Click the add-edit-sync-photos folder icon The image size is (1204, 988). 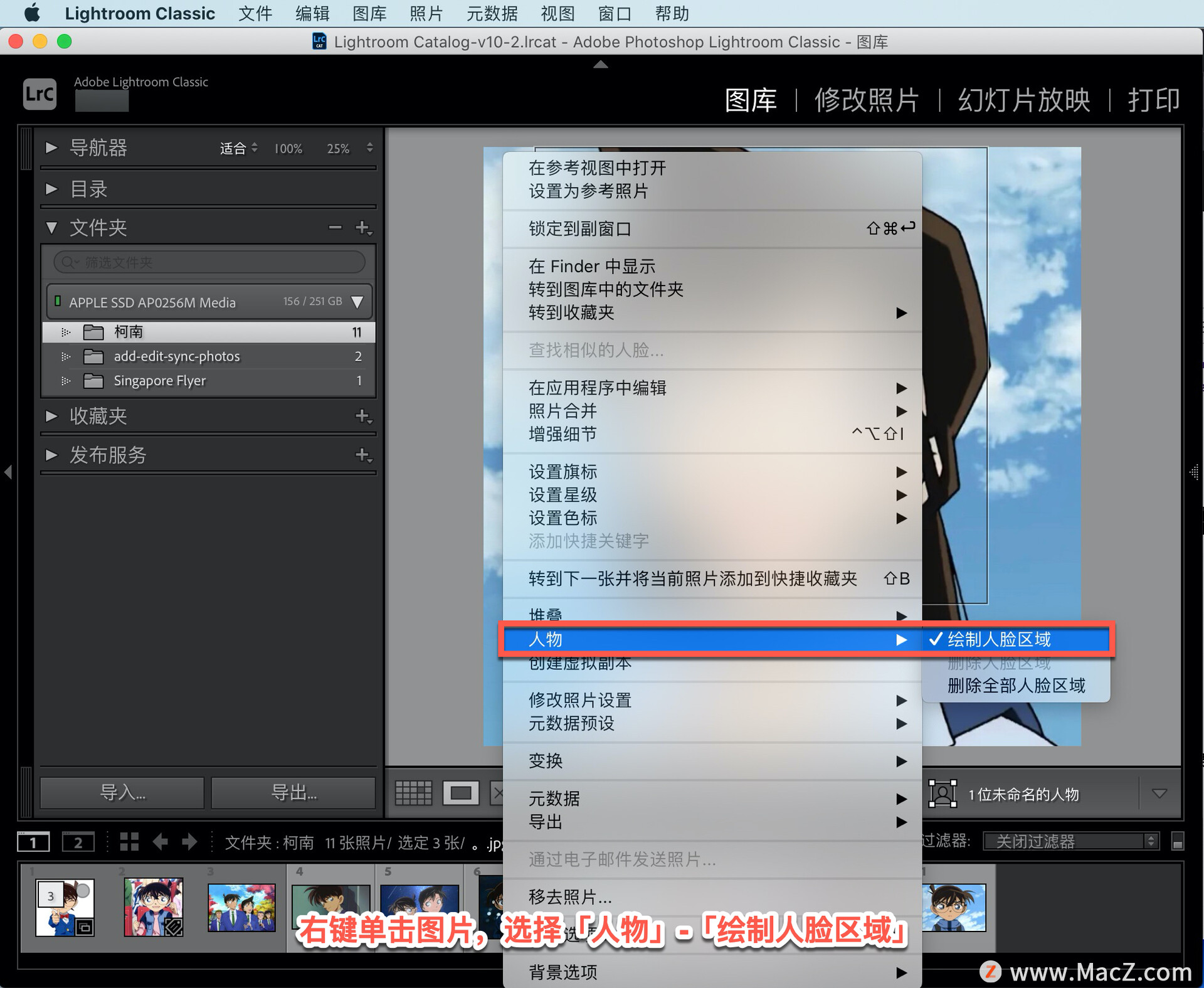pos(93,356)
